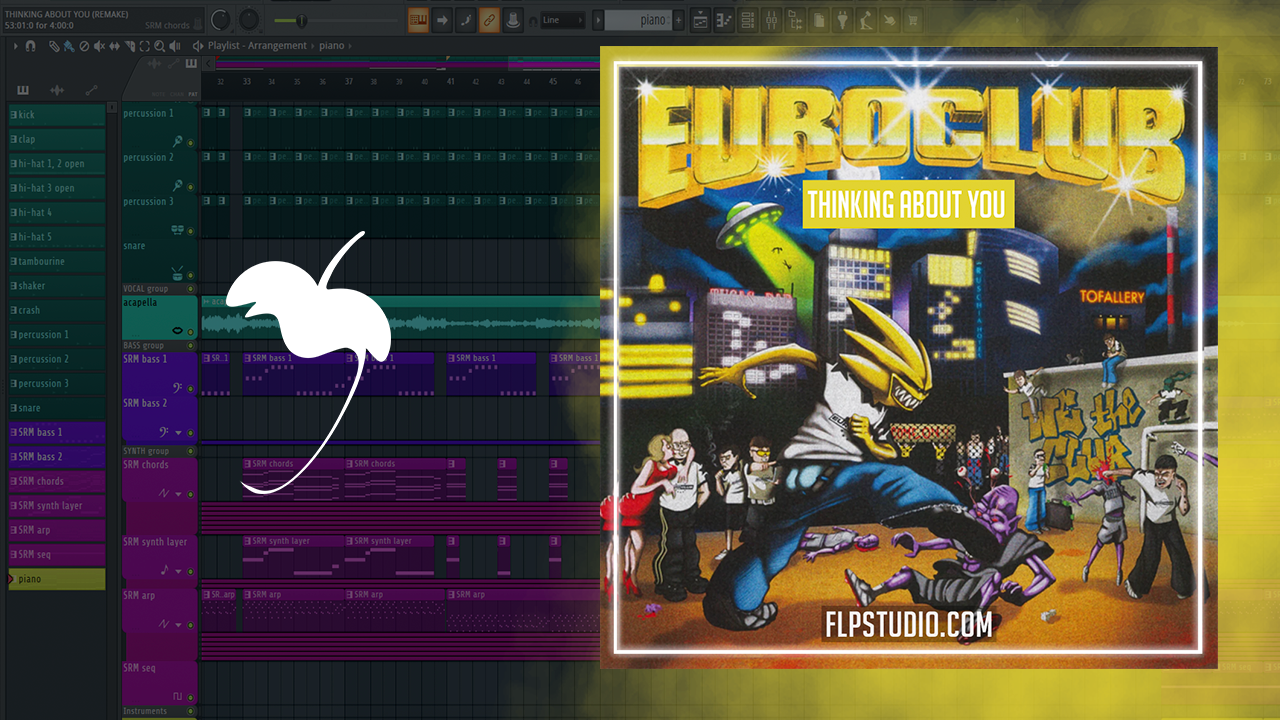Add a new pattern with plus button
1280x720 pixels.
[679, 20]
